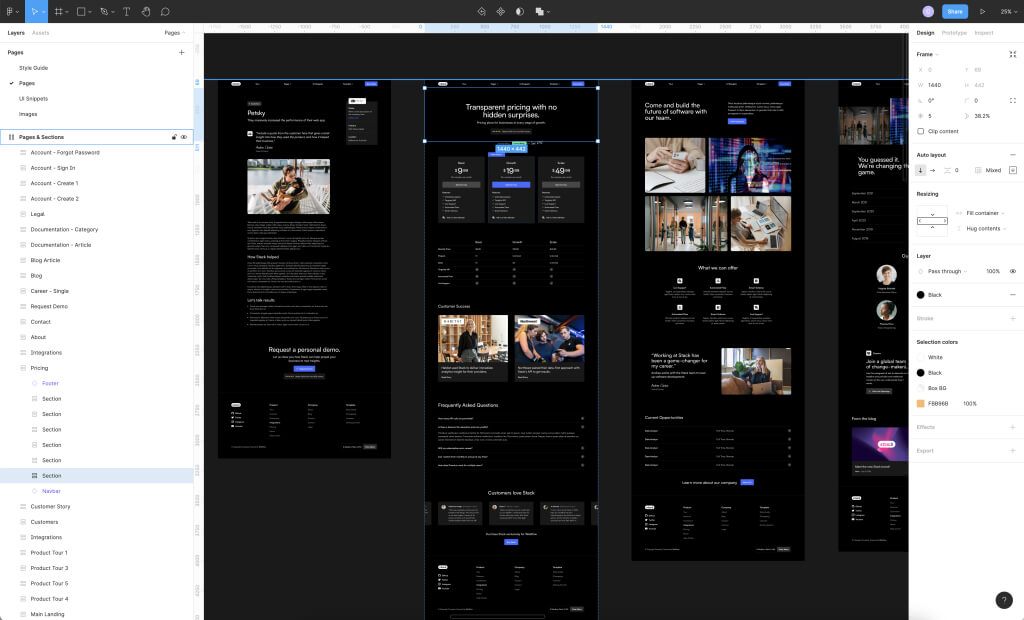Add an export setting with plus icon

1012,450
